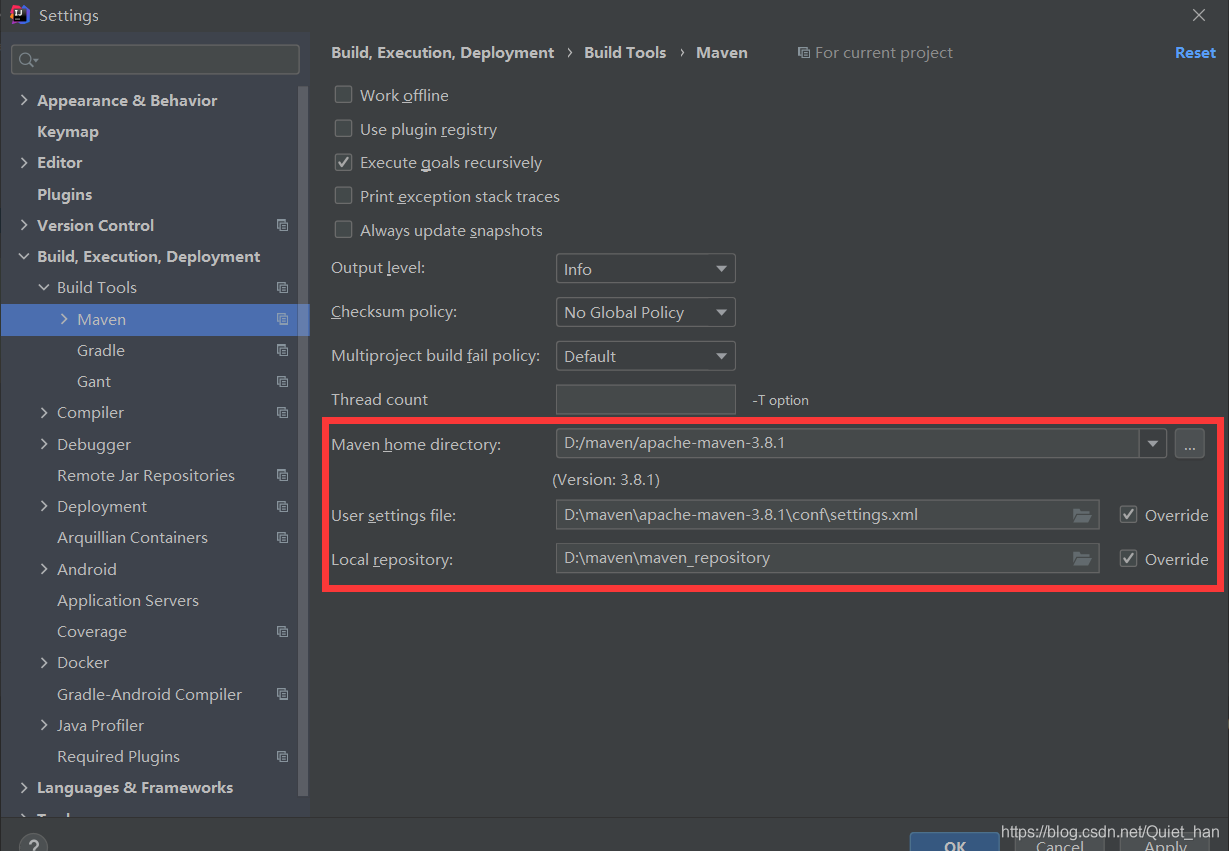Expand the Editor settings node
1229x851 pixels.
(24, 162)
